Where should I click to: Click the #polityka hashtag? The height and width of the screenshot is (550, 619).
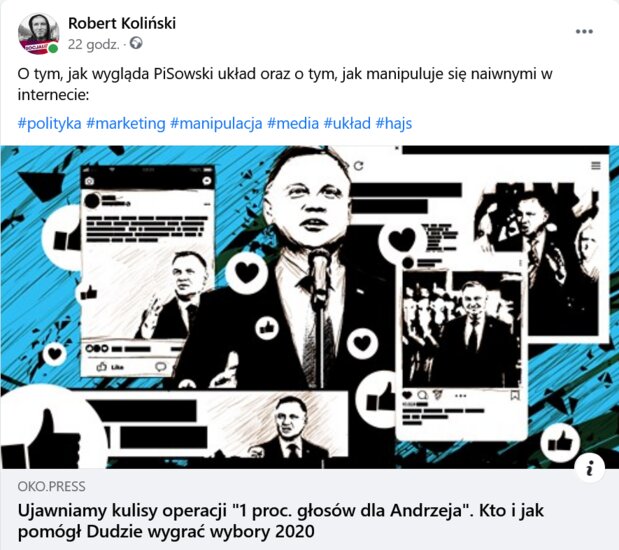[x=49, y=123]
